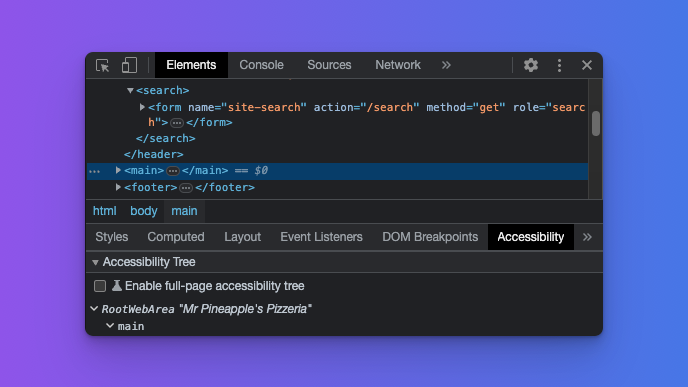Expand the footer element arrow
688x387 pixels.
[x=118, y=187]
